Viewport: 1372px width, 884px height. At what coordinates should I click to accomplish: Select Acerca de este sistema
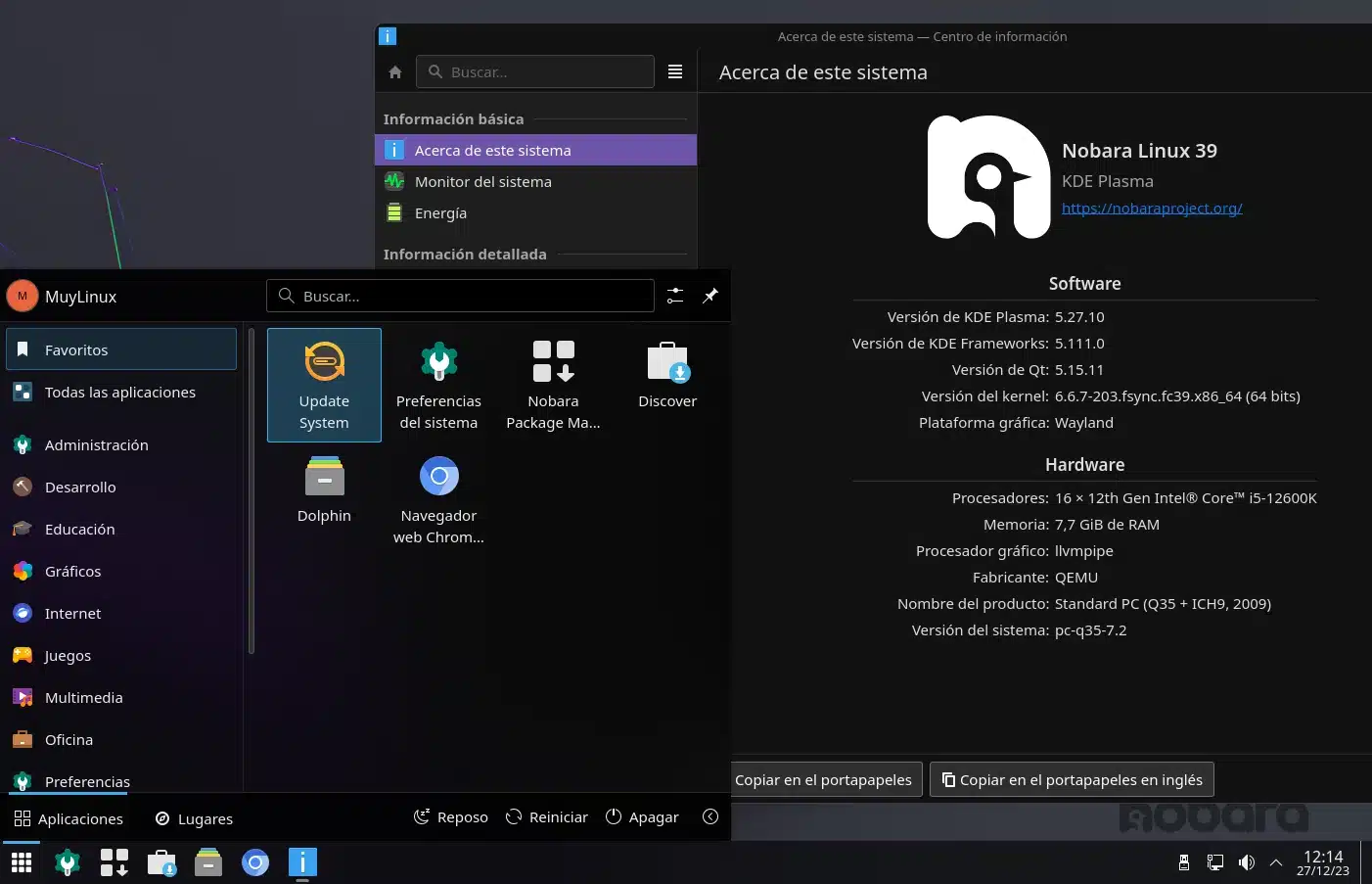point(535,150)
